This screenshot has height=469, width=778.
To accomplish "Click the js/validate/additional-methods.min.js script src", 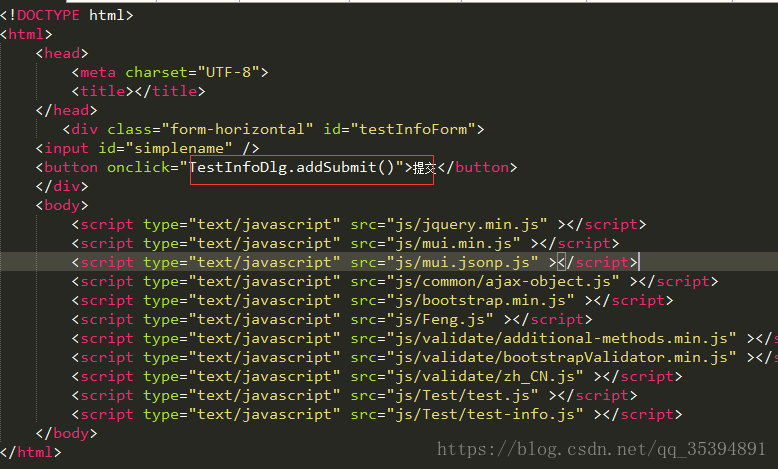I will click(561, 338).
